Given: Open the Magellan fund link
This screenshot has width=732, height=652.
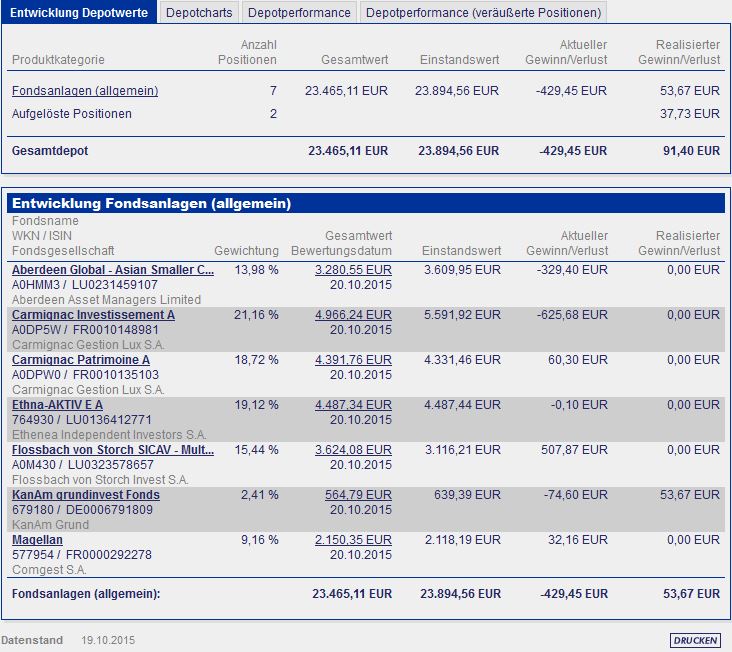Looking at the screenshot, I should (37, 540).
